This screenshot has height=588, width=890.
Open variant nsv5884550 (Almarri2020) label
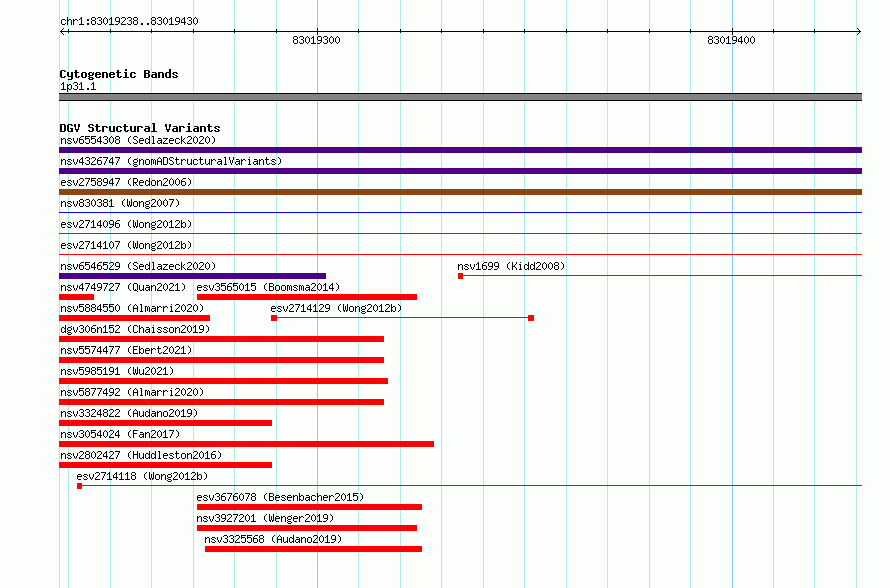[x=132, y=308]
